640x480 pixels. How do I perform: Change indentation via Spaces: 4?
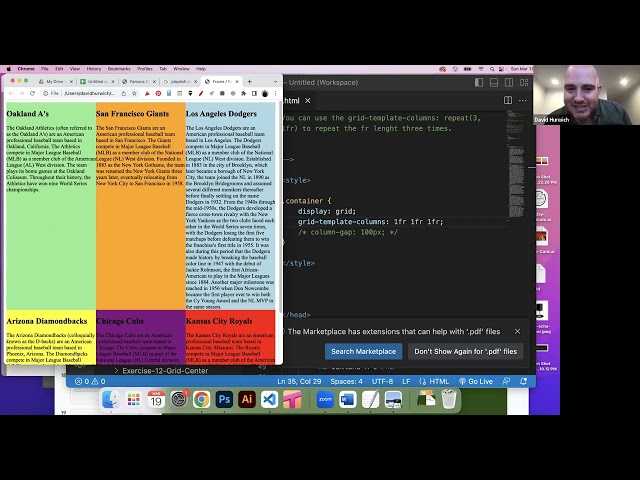347,381
